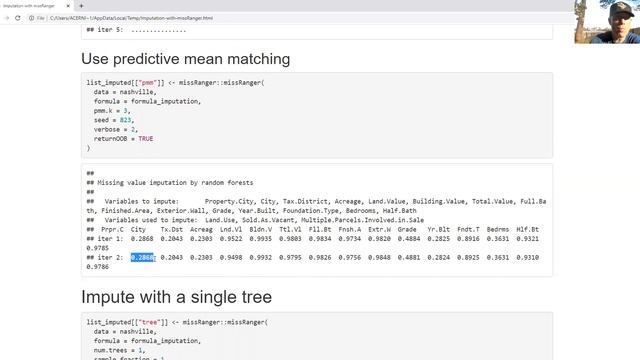This screenshot has height=360, width=640.
Task: Click the address bar file path
Action: 131,18
